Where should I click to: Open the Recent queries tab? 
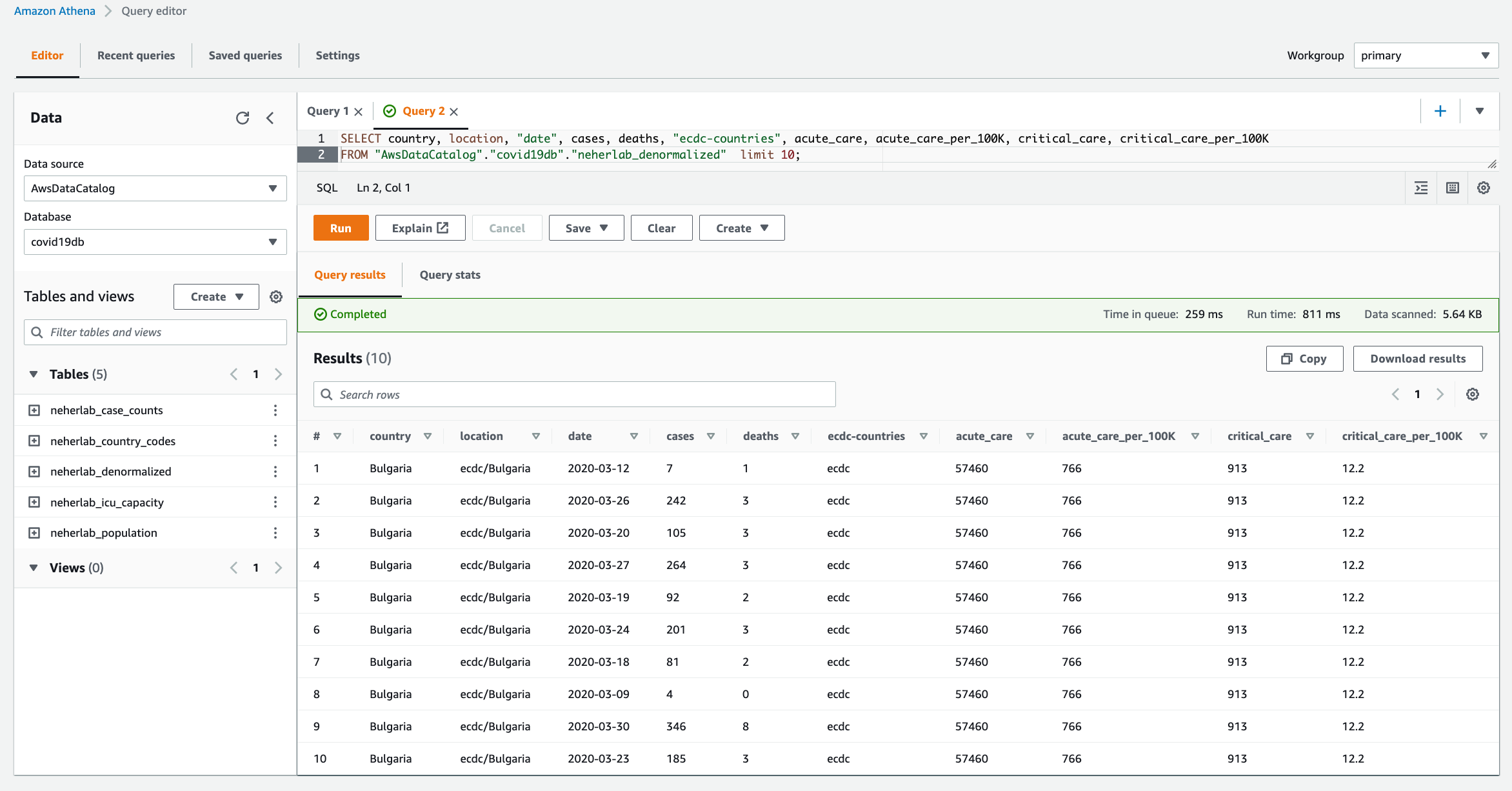pos(136,55)
